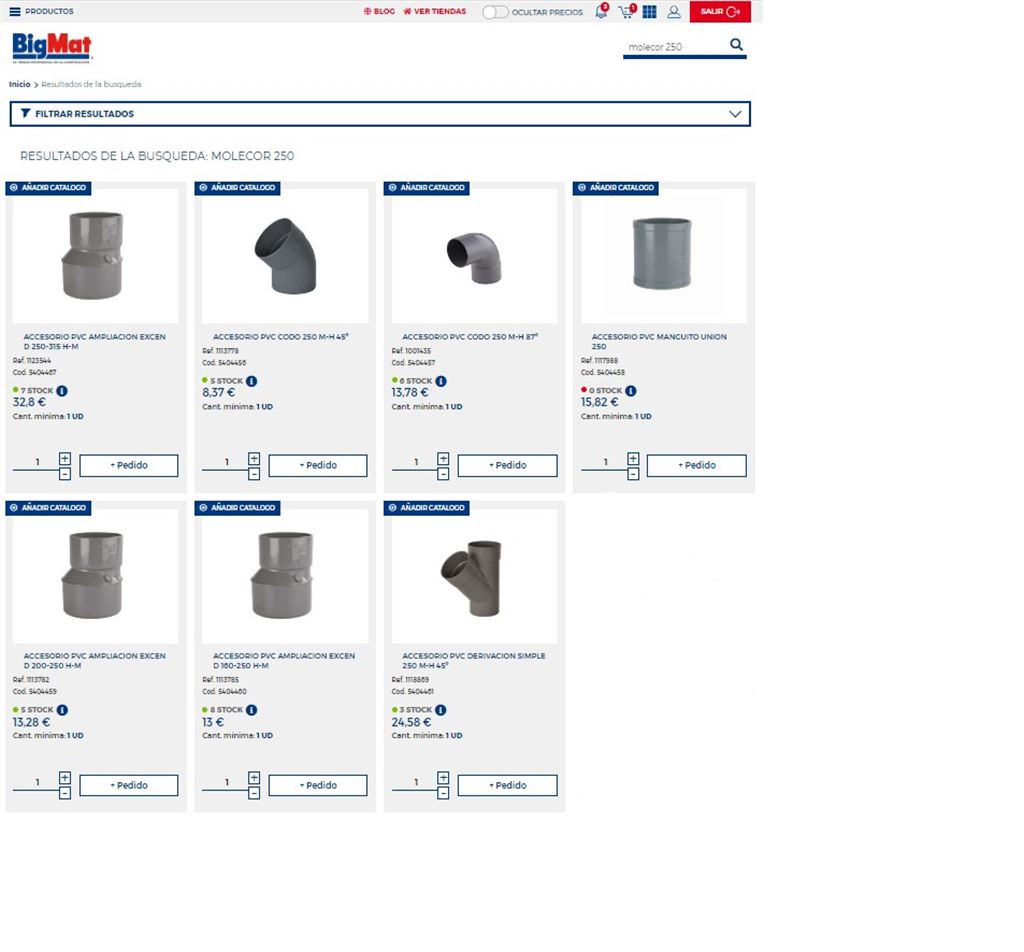Click the search field containing molecor 250
This screenshot has height=952, width=1024.
point(672,47)
